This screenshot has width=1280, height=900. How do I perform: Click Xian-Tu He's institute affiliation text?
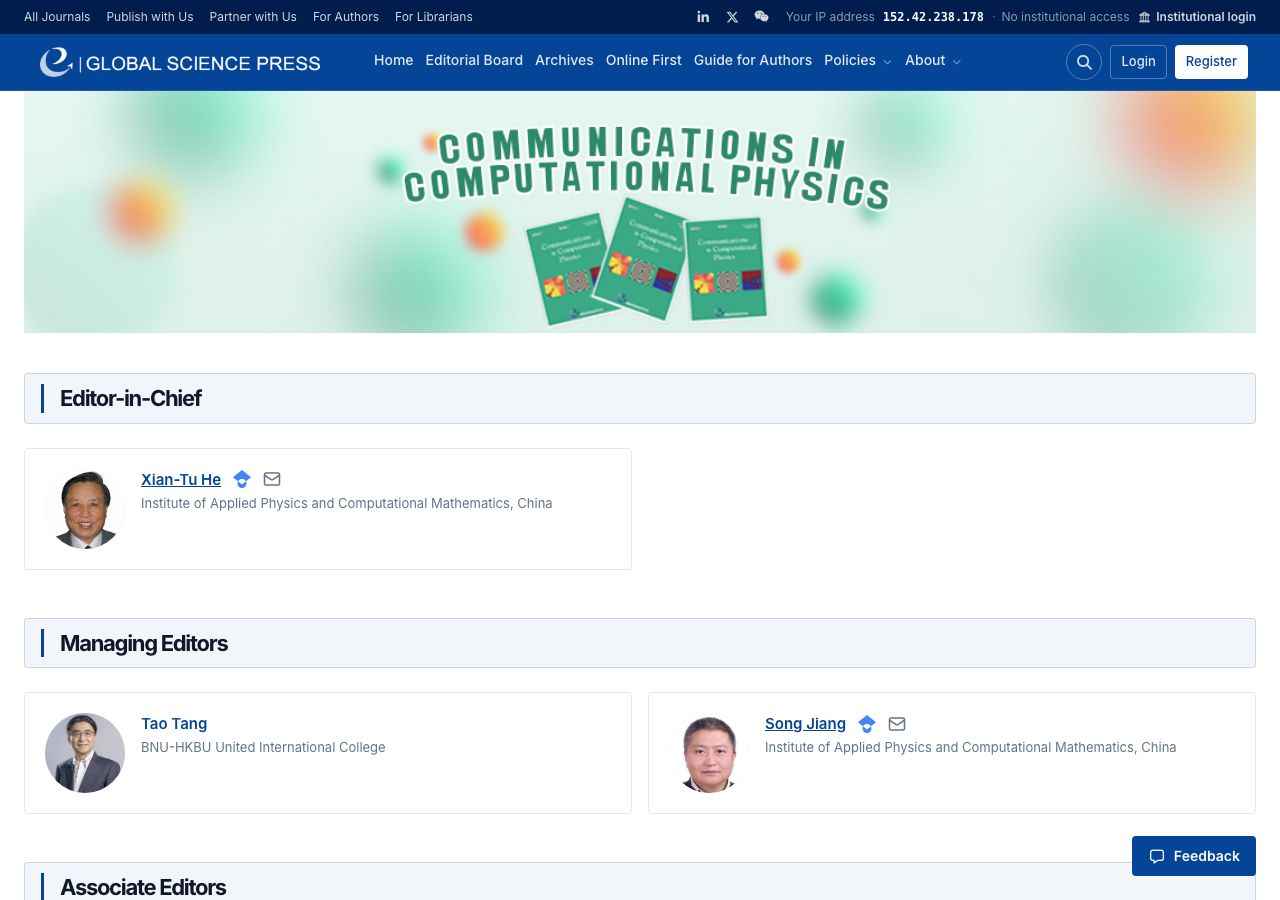click(x=346, y=503)
